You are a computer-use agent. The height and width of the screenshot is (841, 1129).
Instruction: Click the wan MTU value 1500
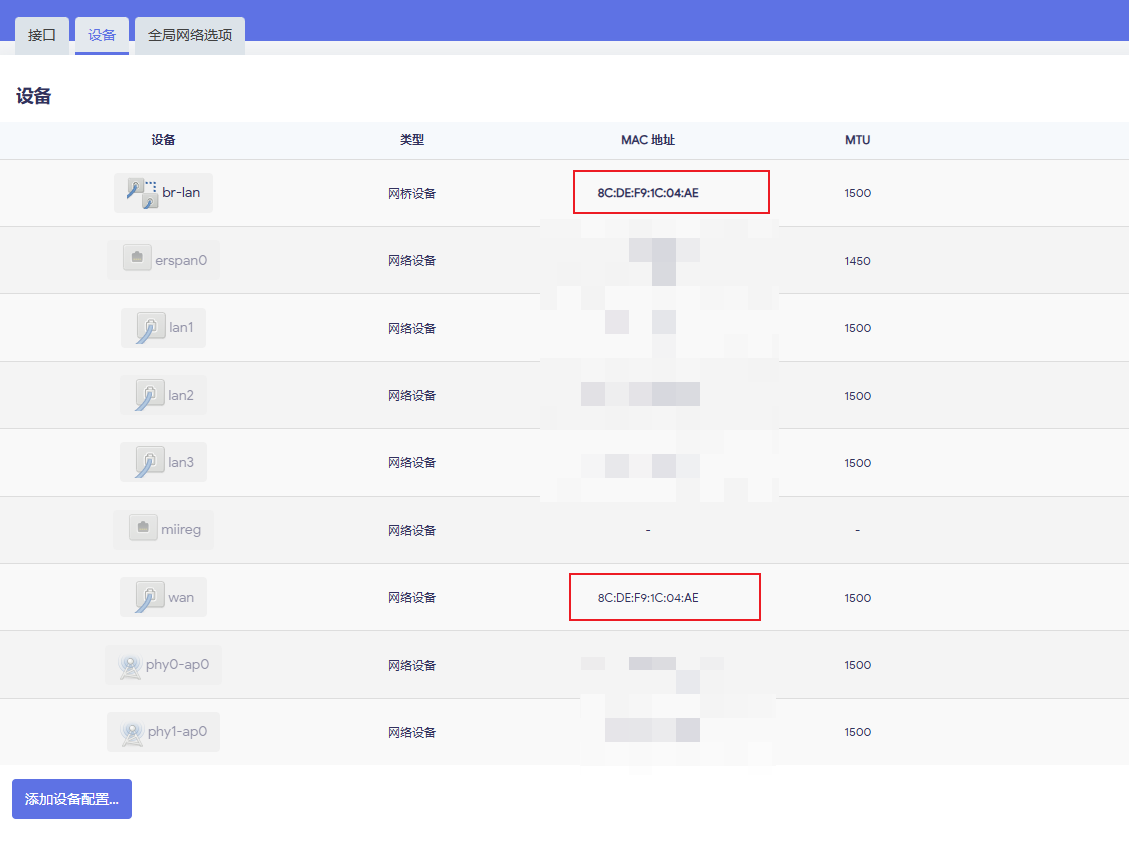pos(858,598)
